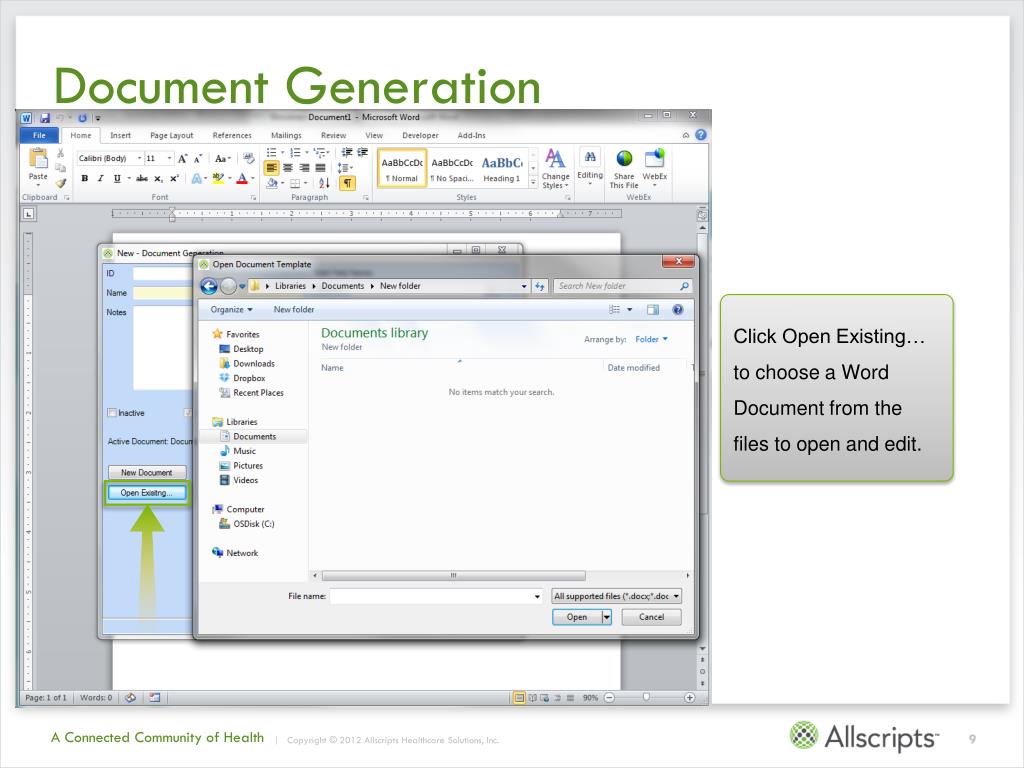The width and height of the screenshot is (1024, 768).
Task: Click the New Document button
Action: pos(146,472)
